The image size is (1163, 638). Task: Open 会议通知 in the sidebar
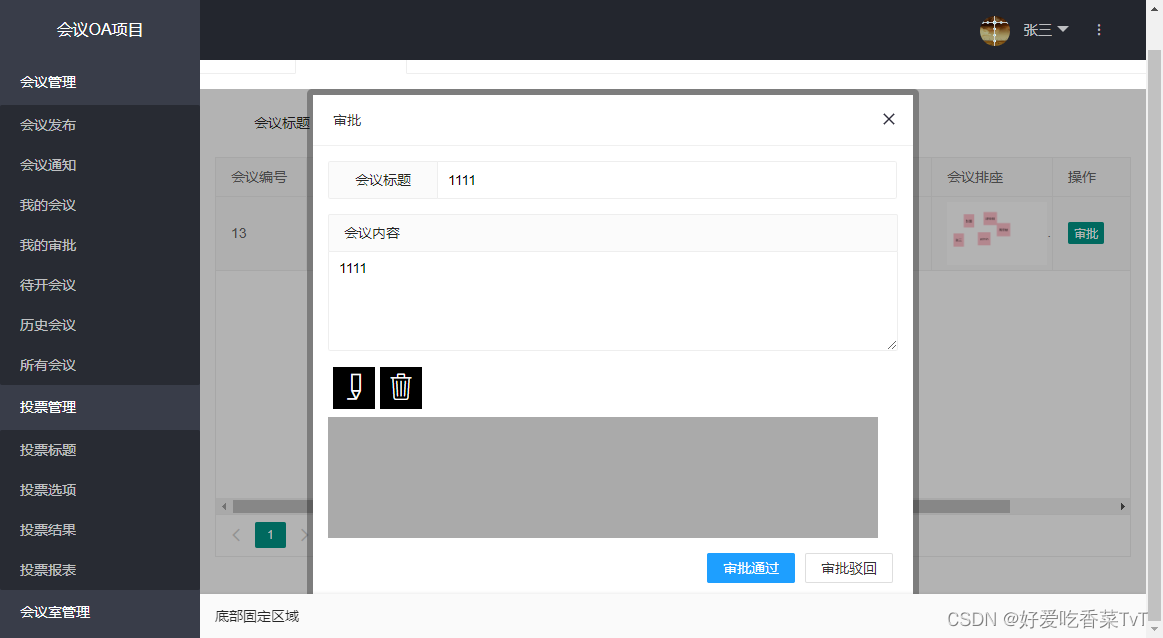[x=100, y=165]
